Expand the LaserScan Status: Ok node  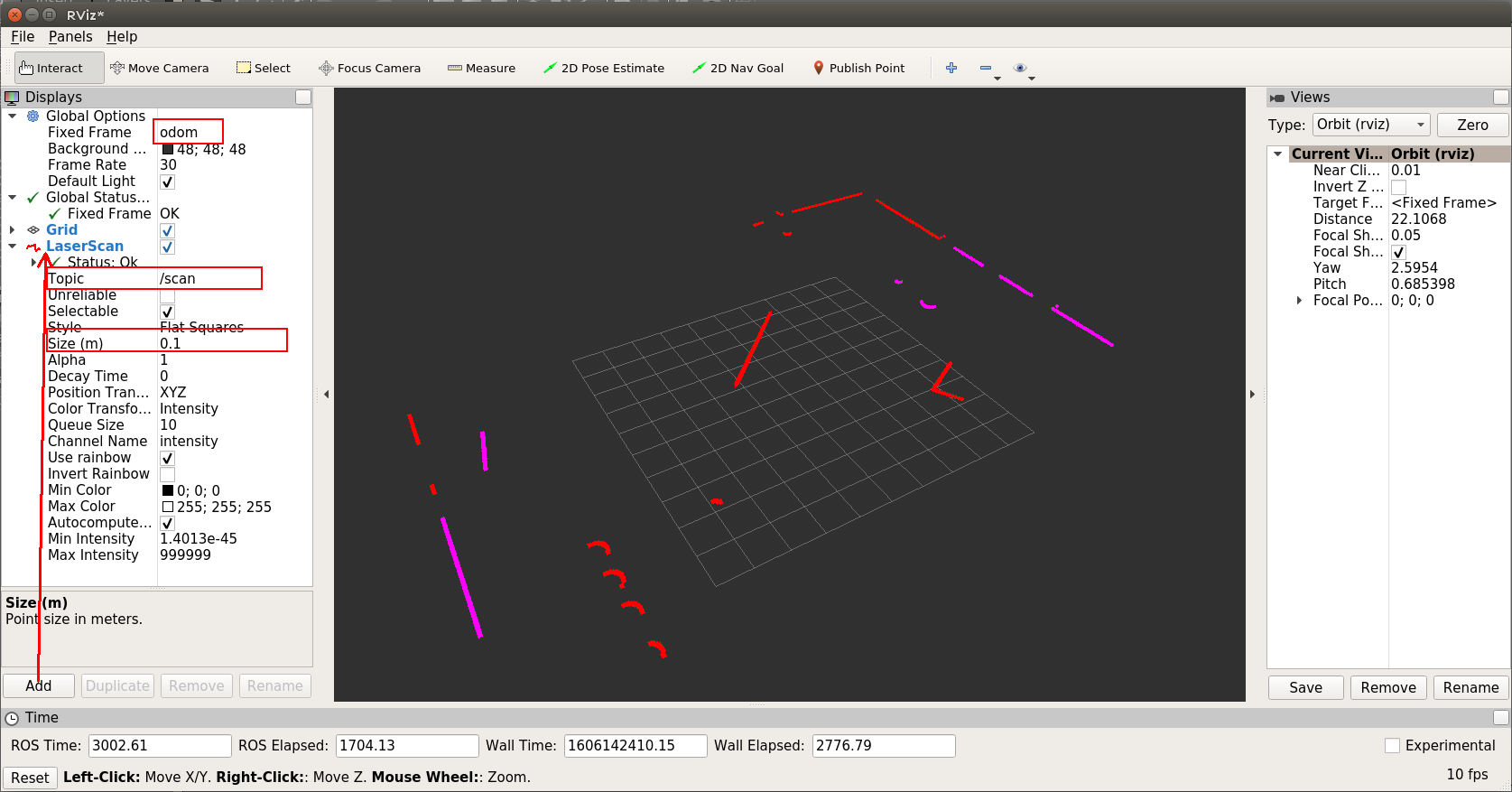tap(34, 262)
